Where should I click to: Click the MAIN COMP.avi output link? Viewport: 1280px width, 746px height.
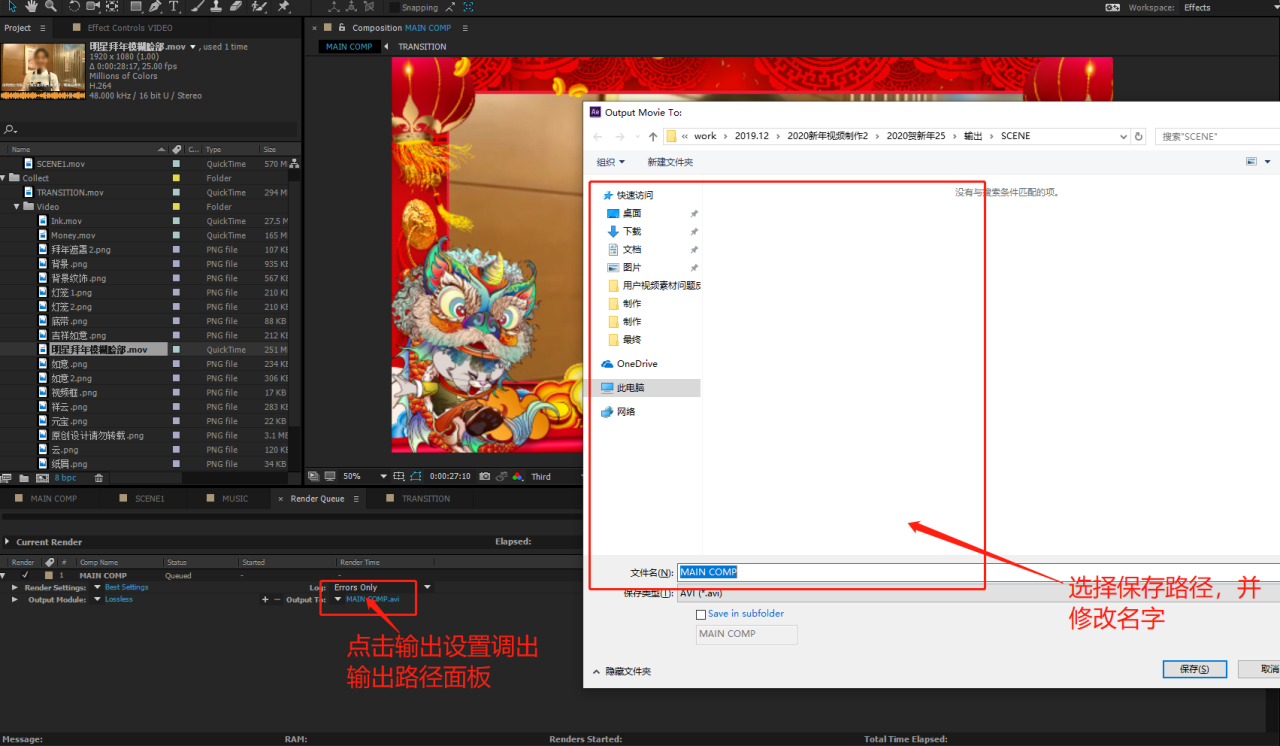pyautogui.click(x=373, y=599)
